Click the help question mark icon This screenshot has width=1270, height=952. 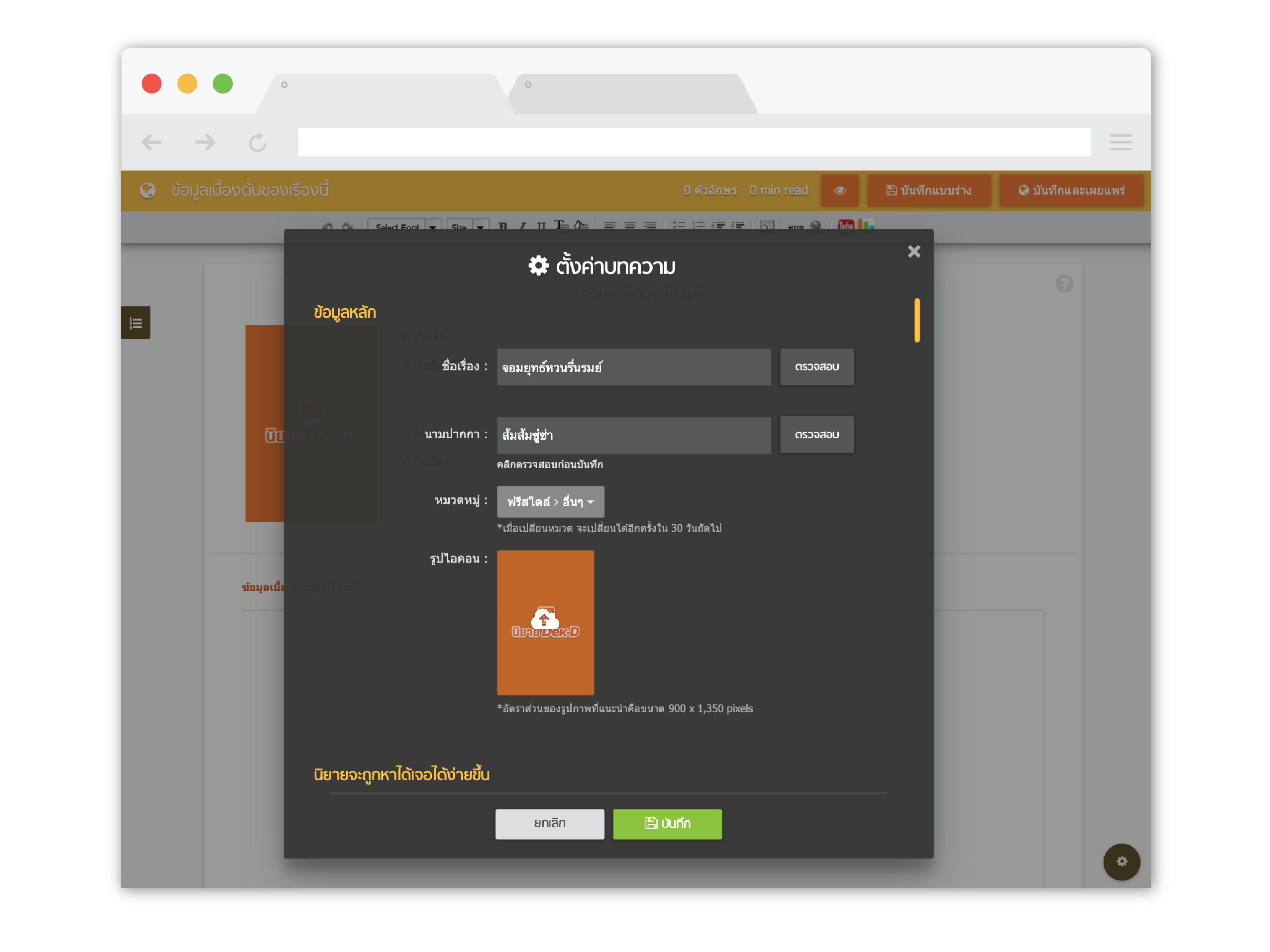pos(1064,284)
